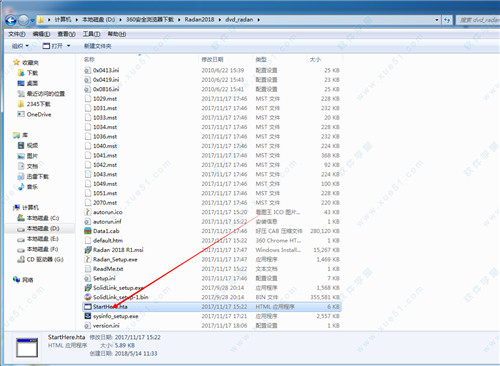
Task: Open the 组织 dropdown in the toolbar
Action: 20,46
